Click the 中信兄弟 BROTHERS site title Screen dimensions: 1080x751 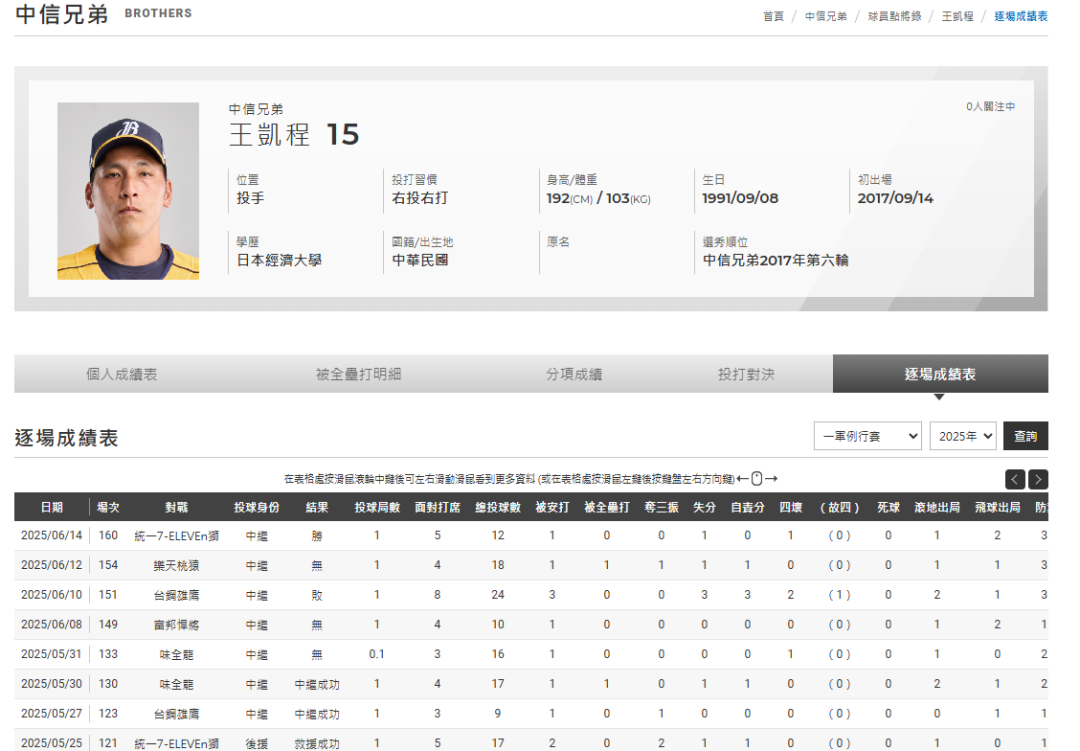[x=103, y=14]
